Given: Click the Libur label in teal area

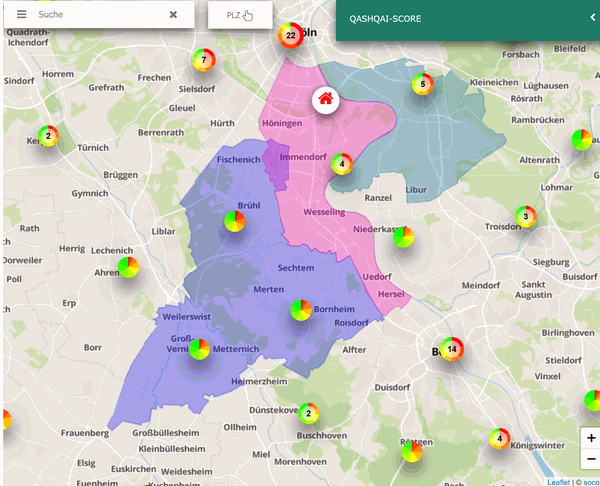Looking at the screenshot, I should (x=416, y=189).
